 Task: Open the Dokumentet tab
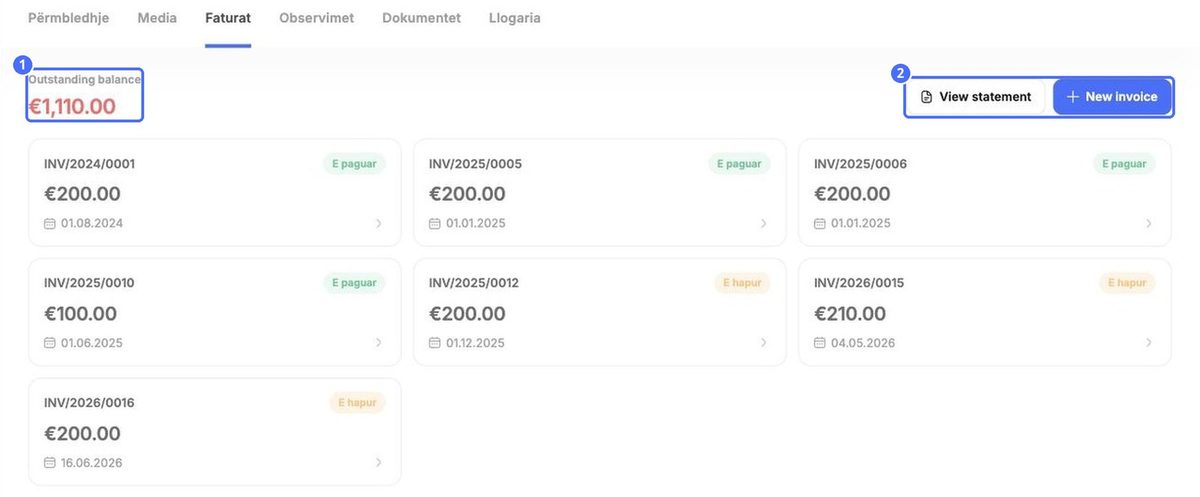tap(421, 18)
